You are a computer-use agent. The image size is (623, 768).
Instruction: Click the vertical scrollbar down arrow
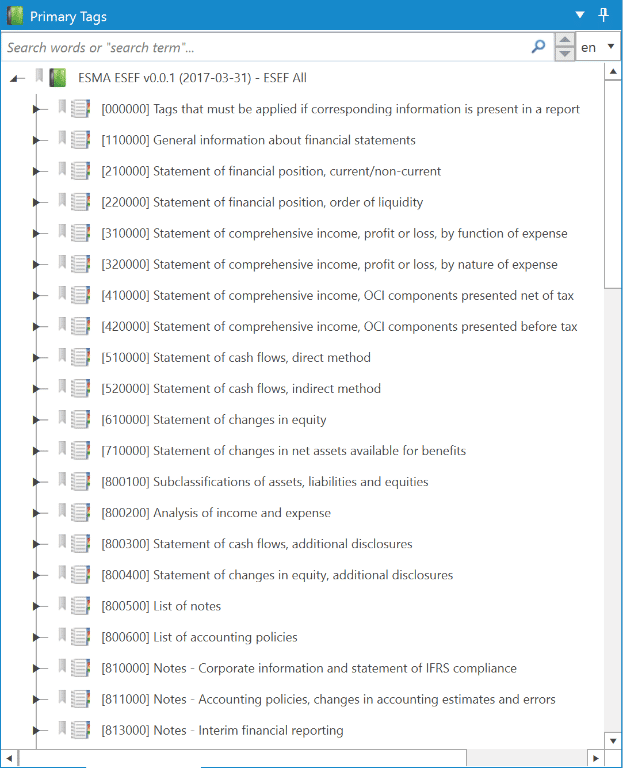pyautogui.click(x=613, y=740)
